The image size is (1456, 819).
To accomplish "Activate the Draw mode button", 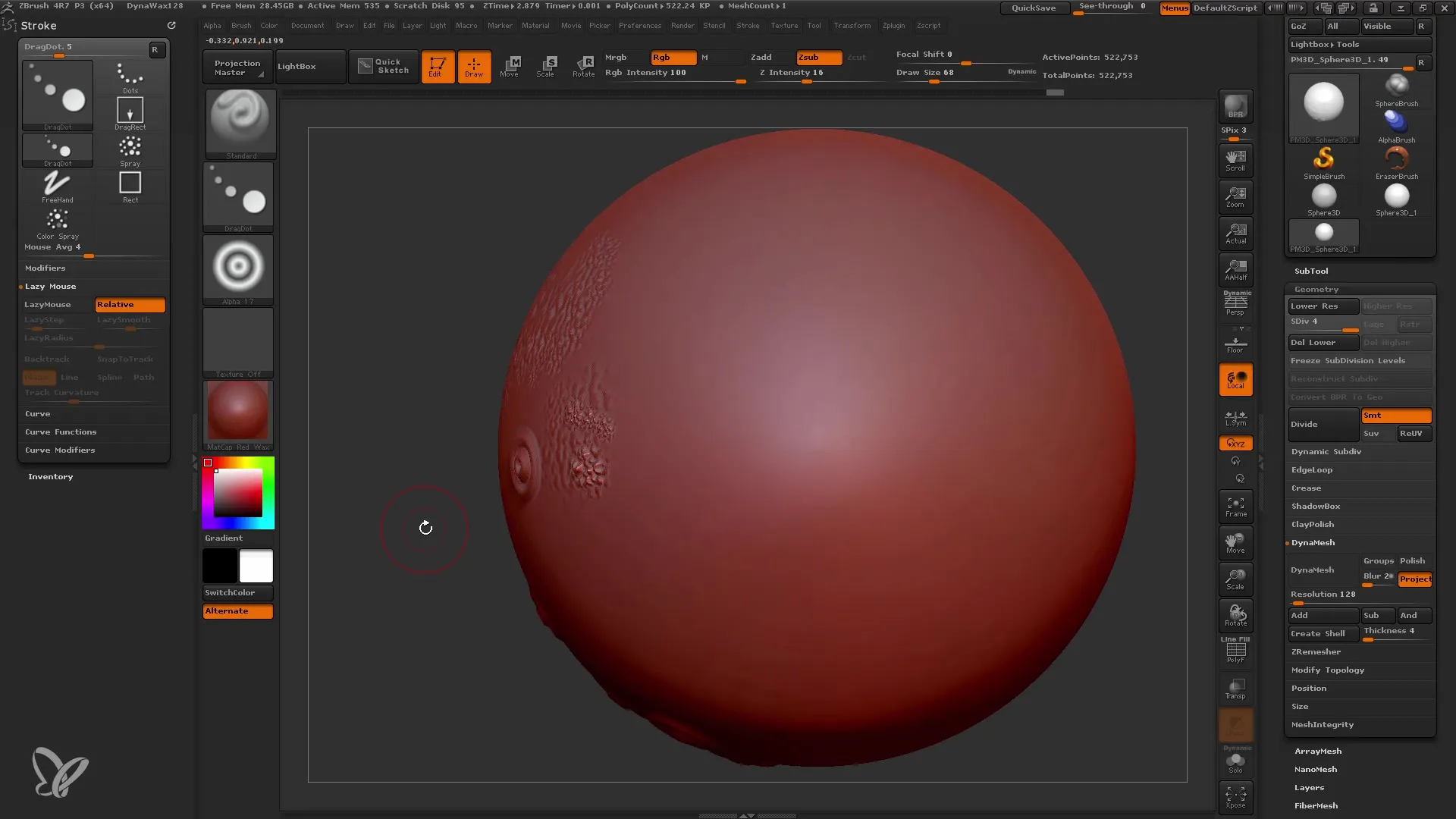I will tap(474, 67).
